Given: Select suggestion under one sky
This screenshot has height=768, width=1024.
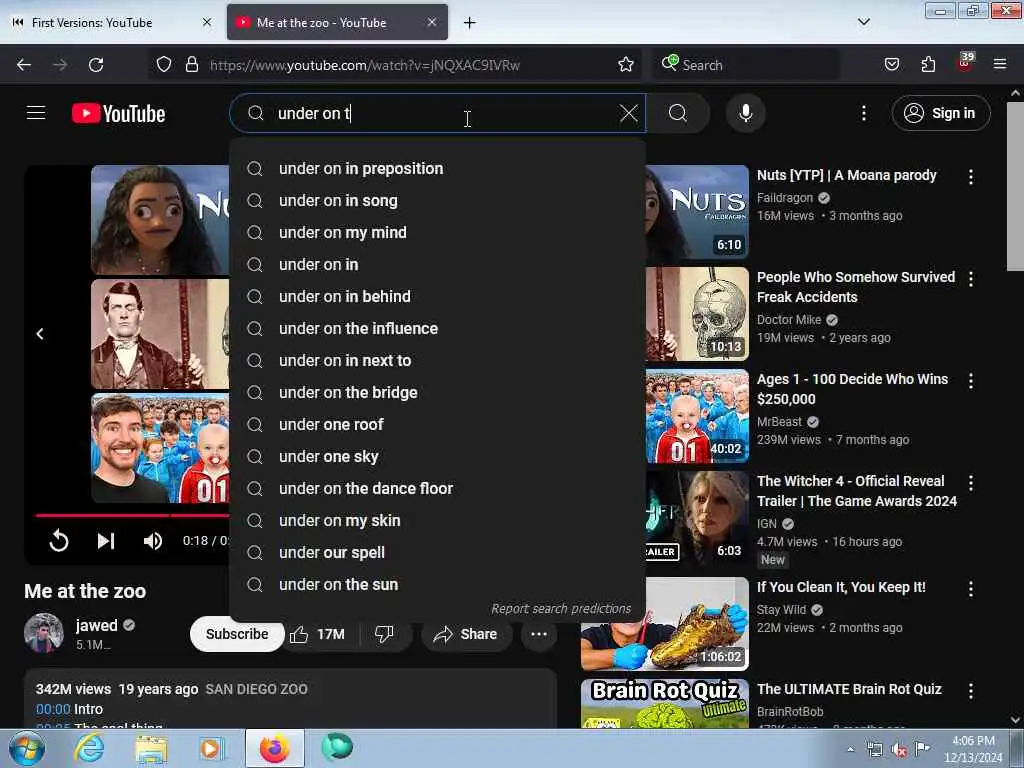Looking at the screenshot, I should 438,456.
